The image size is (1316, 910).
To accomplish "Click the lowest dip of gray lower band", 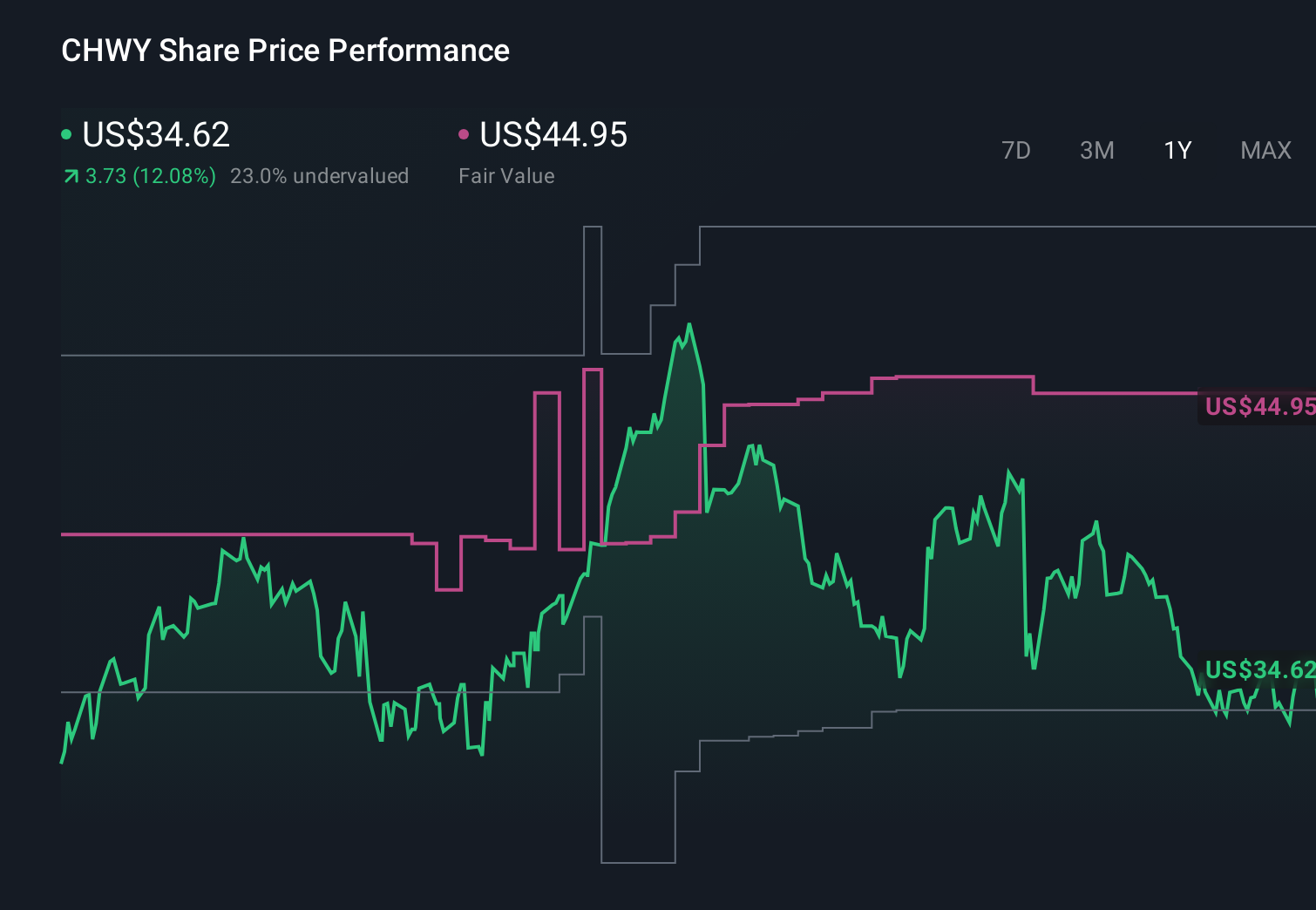I will (638, 862).
